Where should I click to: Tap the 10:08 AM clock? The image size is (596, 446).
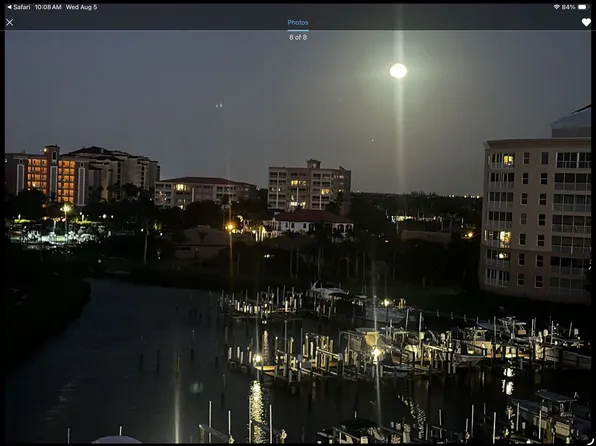pos(48,7)
